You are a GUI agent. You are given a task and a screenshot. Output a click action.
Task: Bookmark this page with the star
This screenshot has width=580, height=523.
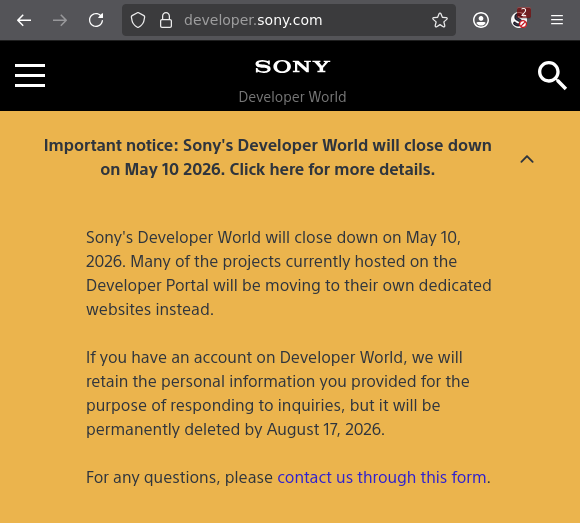[440, 20]
